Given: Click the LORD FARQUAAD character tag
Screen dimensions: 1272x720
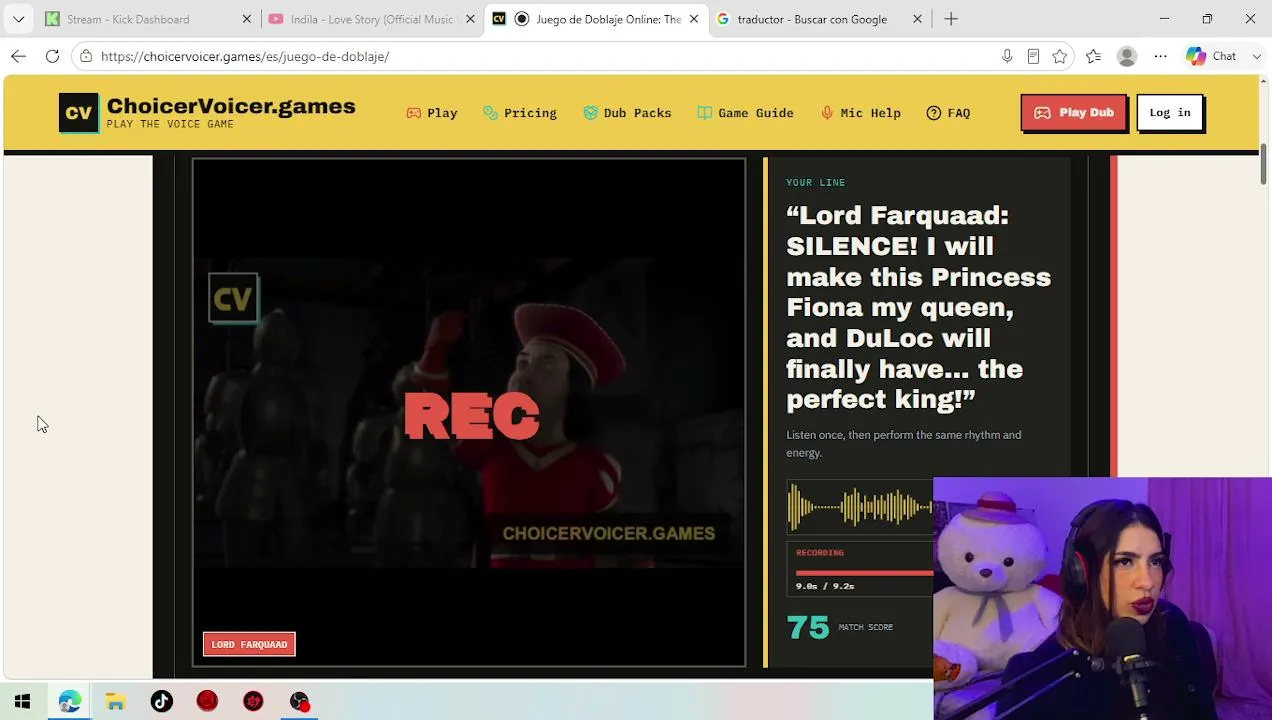Looking at the screenshot, I should [x=249, y=644].
